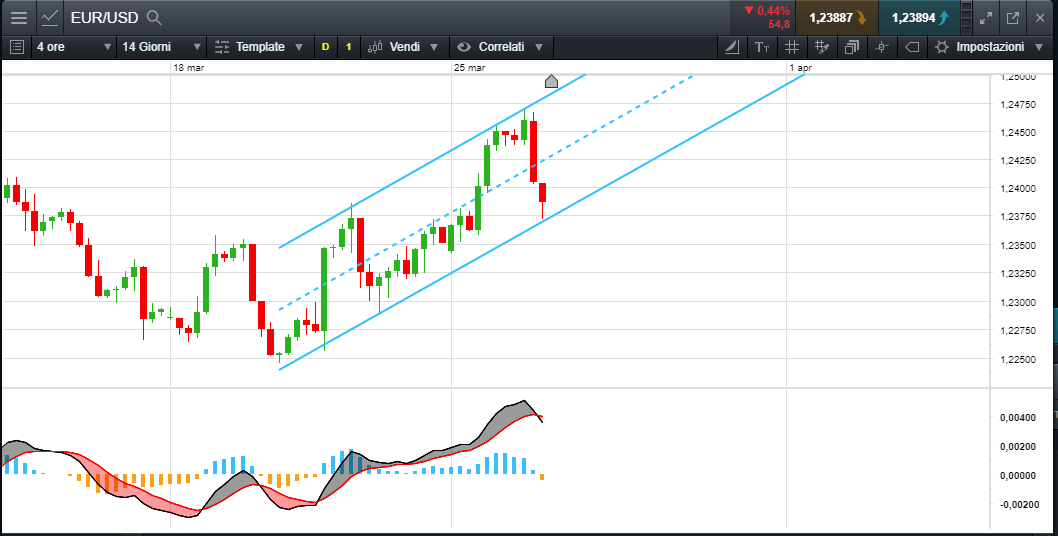Click the gray house-shaped marker above the chart
Image resolution: width=1058 pixels, height=536 pixels.
pos(551,82)
